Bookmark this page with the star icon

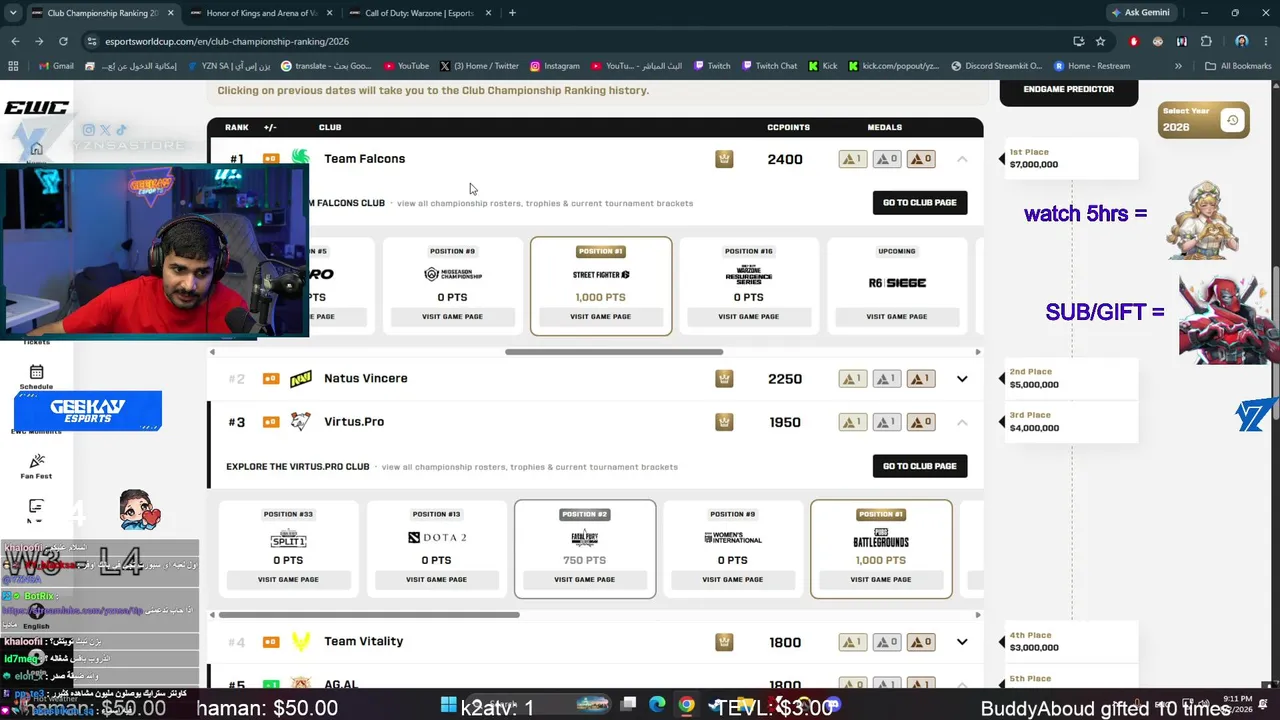coord(1100,41)
